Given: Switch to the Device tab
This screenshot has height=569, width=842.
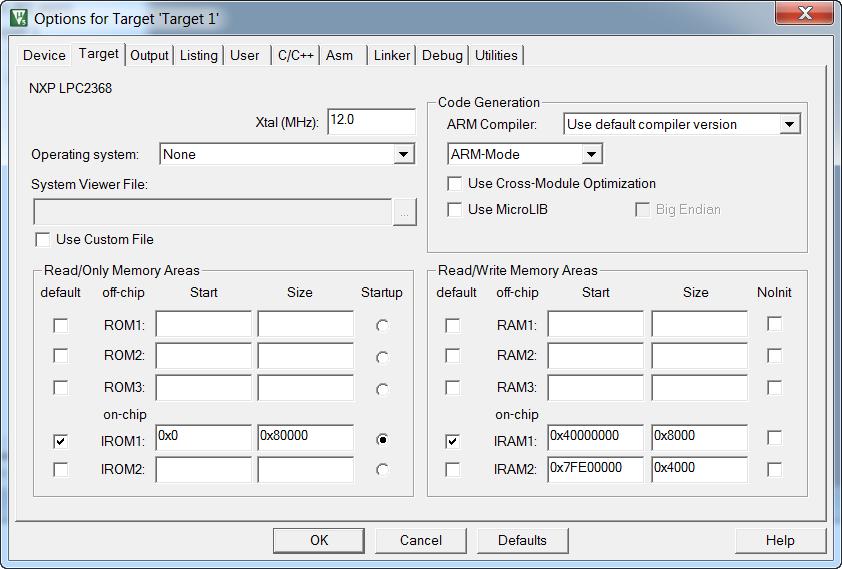Looking at the screenshot, I should point(44,55).
